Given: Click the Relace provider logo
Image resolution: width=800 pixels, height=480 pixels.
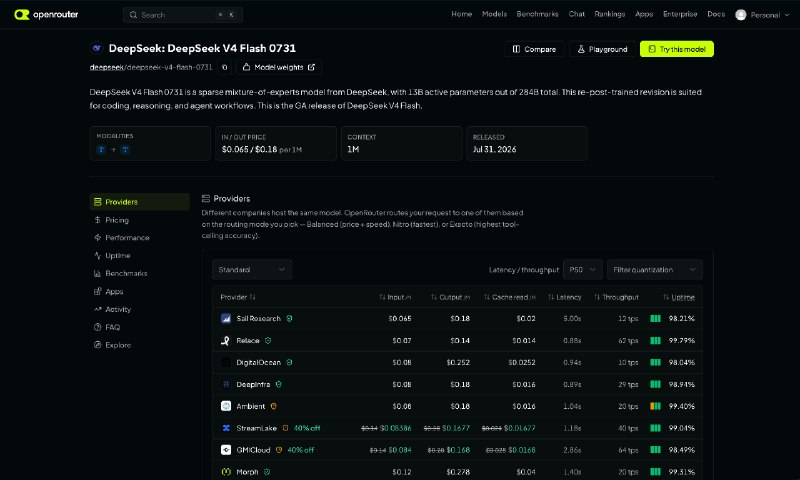Looking at the screenshot, I should (x=226, y=340).
